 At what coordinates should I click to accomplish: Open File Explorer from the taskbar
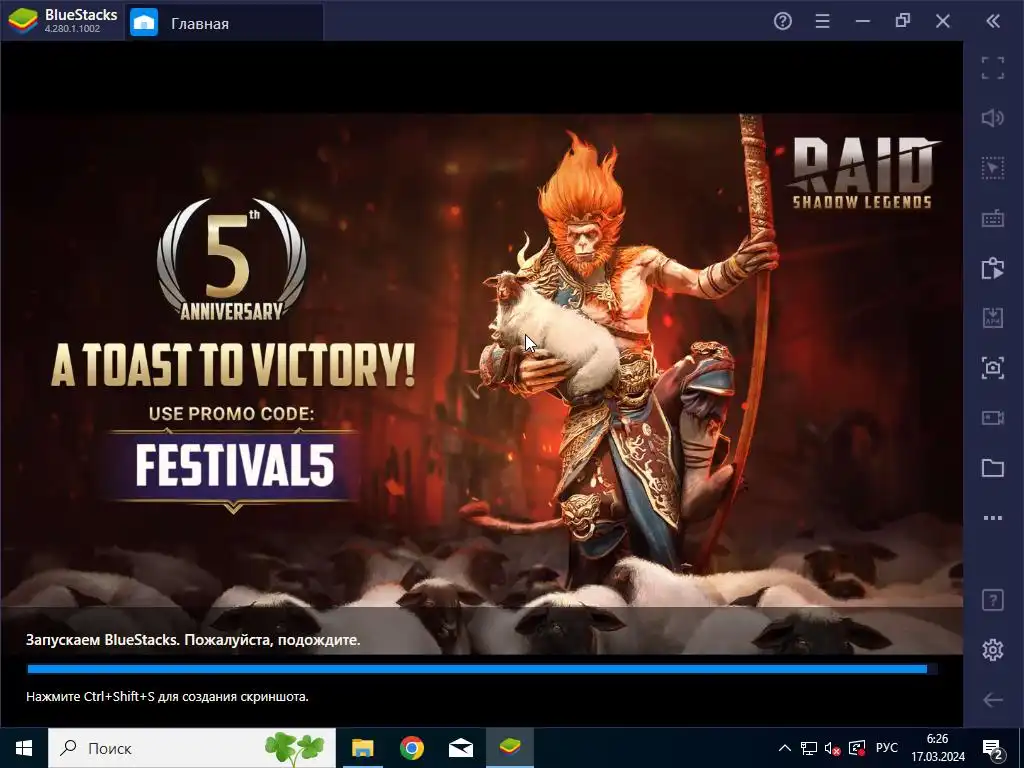tap(362, 748)
